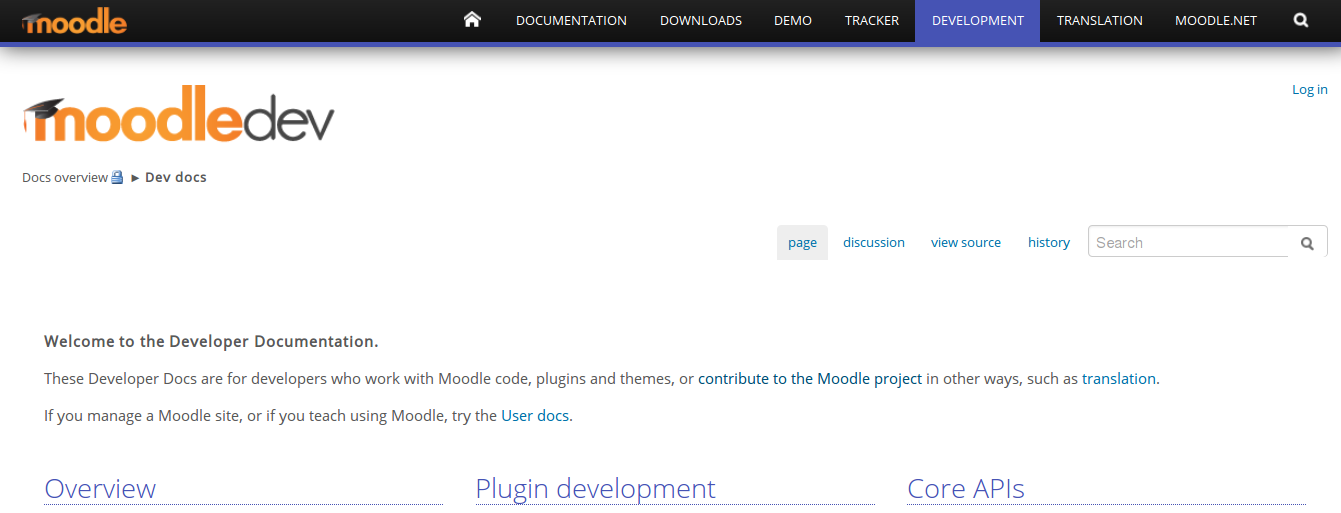Select the DEVELOPMENT menu item

click(977, 20)
